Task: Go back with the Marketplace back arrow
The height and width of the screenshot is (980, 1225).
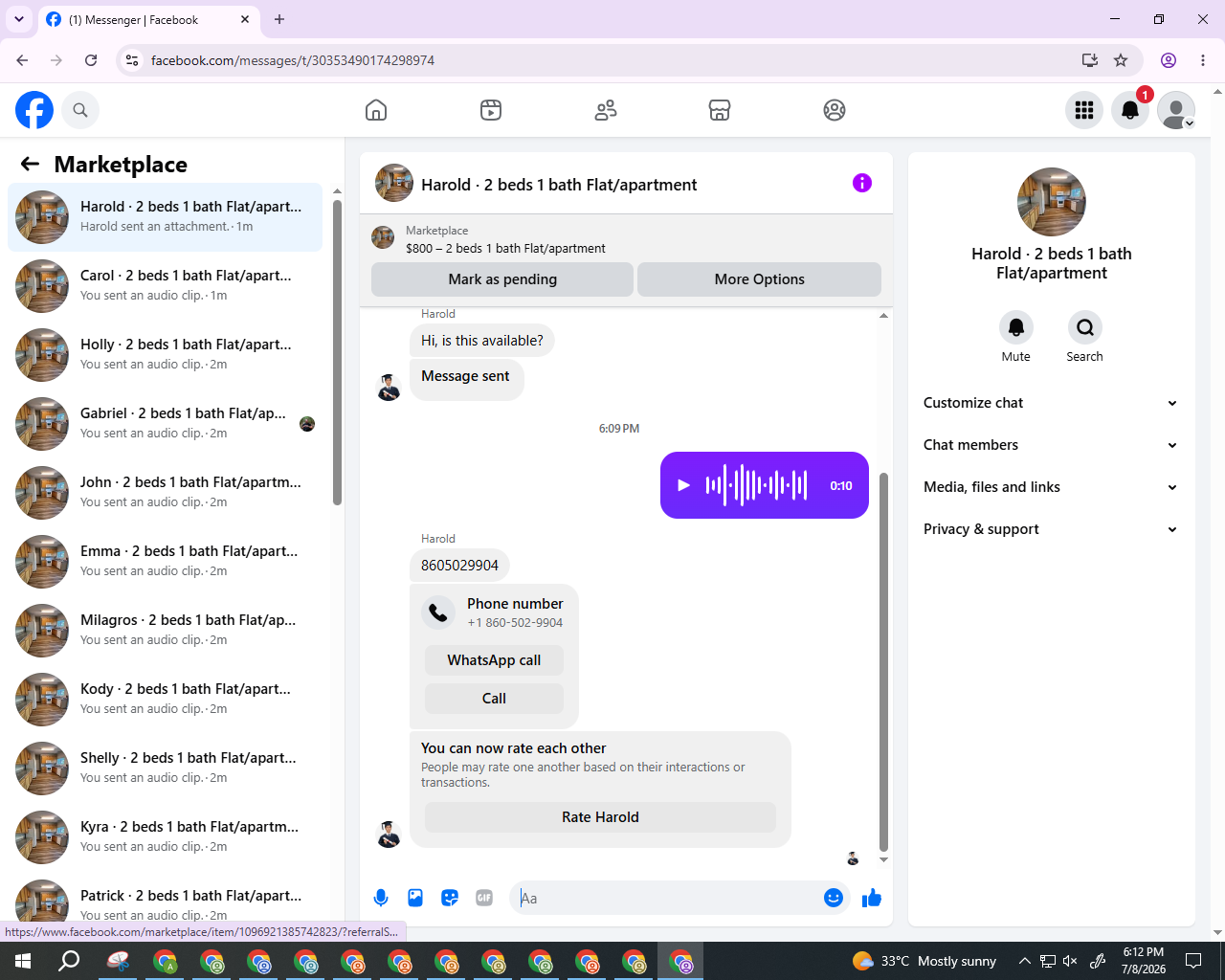Action: pyautogui.click(x=30, y=164)
